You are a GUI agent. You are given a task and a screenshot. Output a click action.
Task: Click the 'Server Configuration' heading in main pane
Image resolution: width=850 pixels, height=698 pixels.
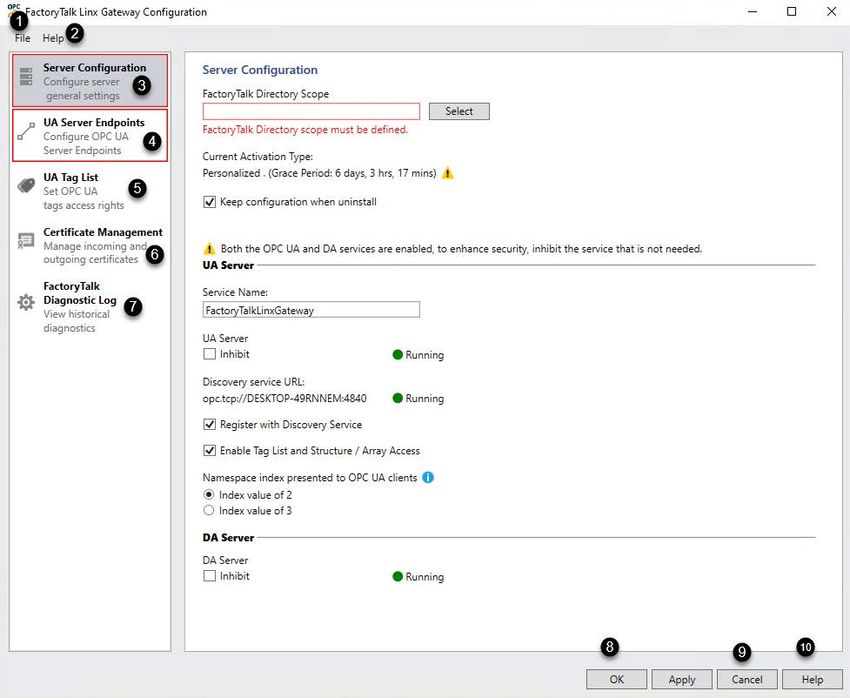260,70
